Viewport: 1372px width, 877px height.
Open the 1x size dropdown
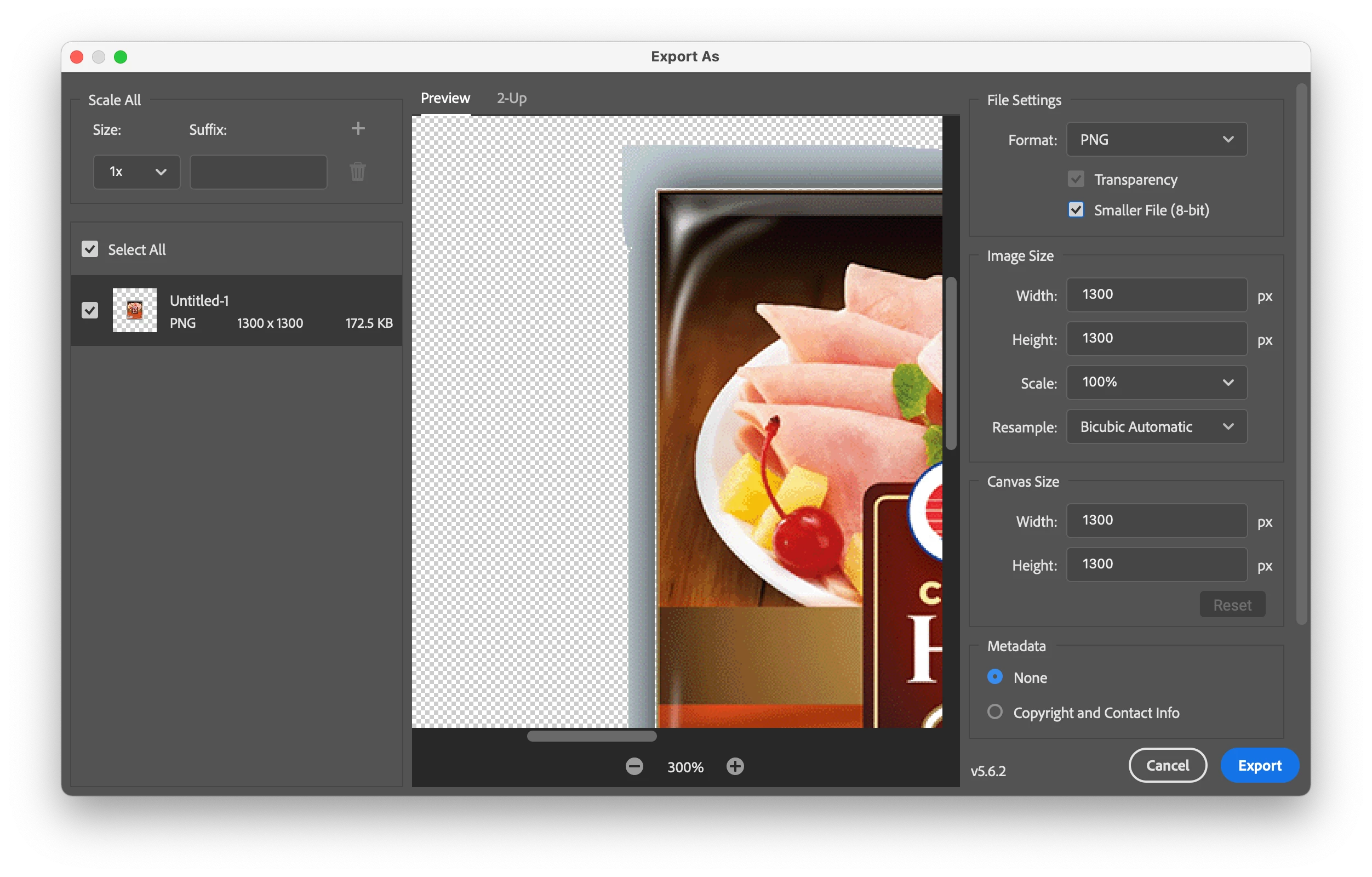137,172
